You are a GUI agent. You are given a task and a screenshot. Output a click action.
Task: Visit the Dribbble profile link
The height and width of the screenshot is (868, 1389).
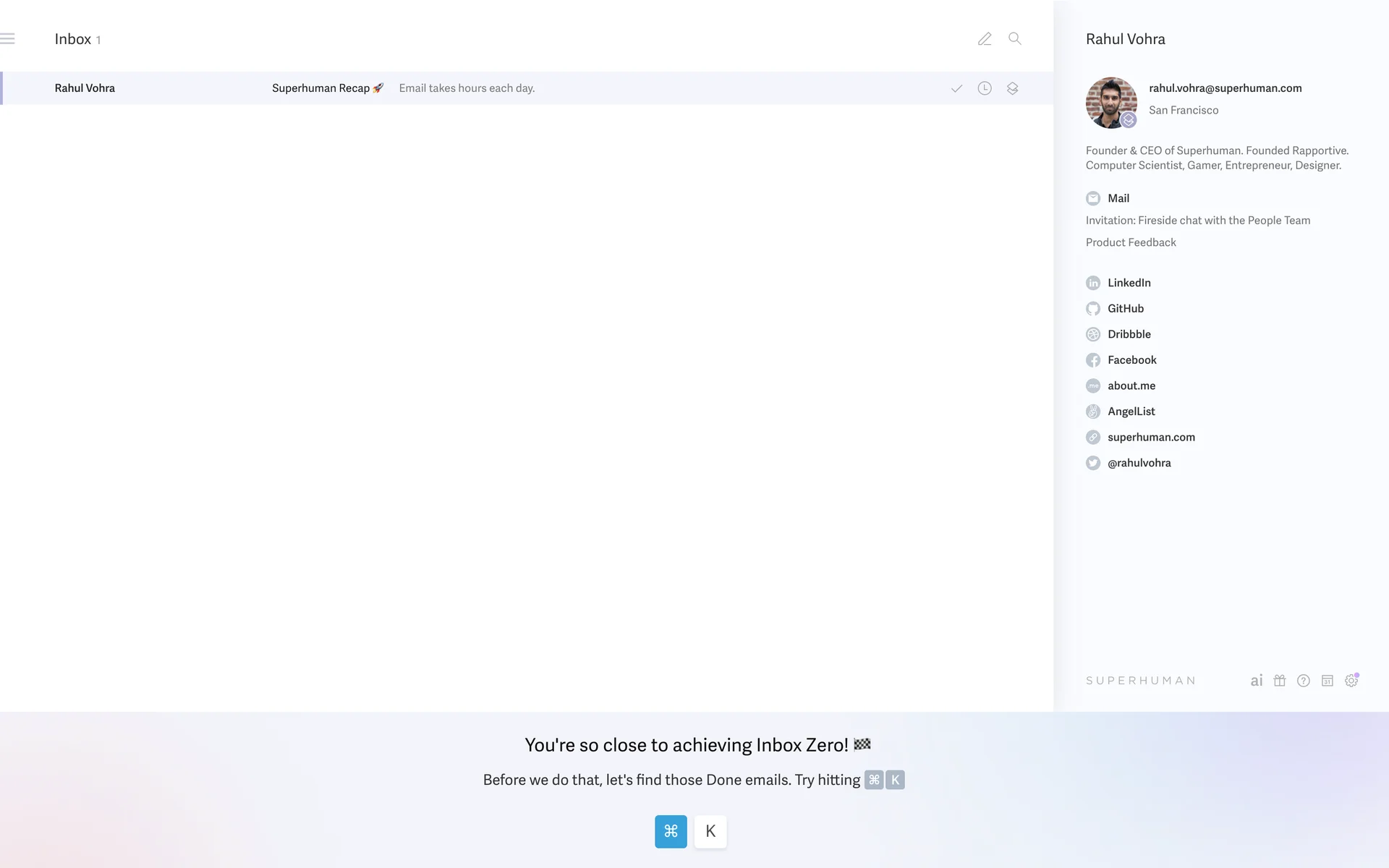pyautogui.click(x=1129, y=334)
